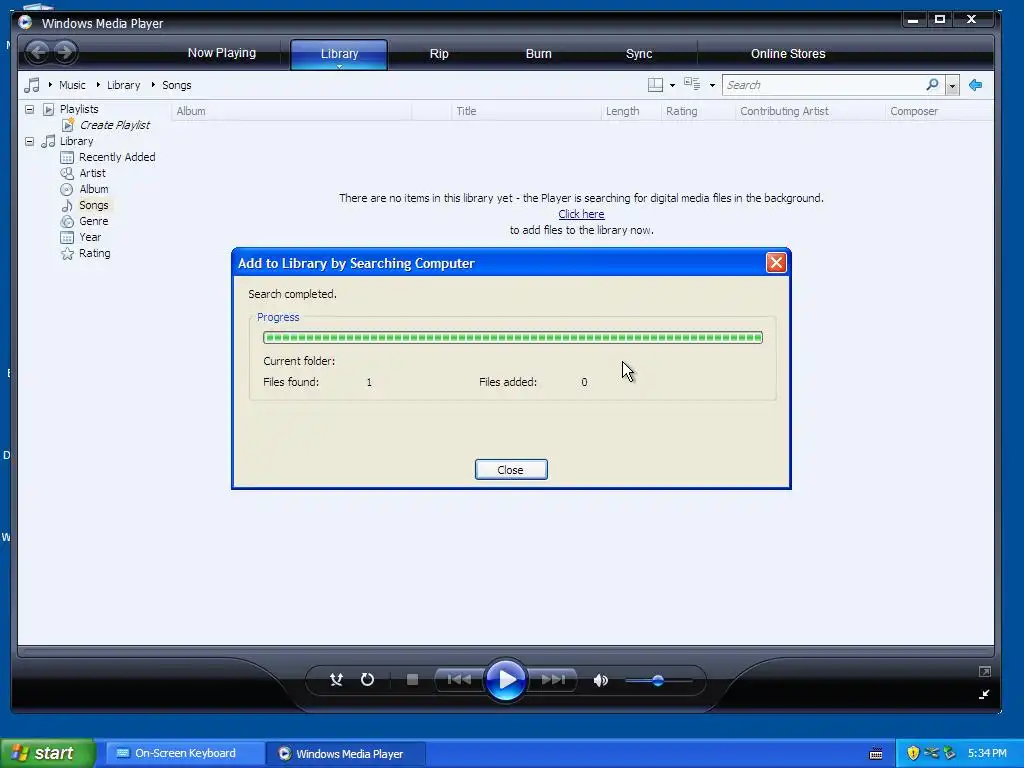The height and width of the screenshot is (768, 1024).
Task: Sort by the Album column header
Action: coord(291,111)
